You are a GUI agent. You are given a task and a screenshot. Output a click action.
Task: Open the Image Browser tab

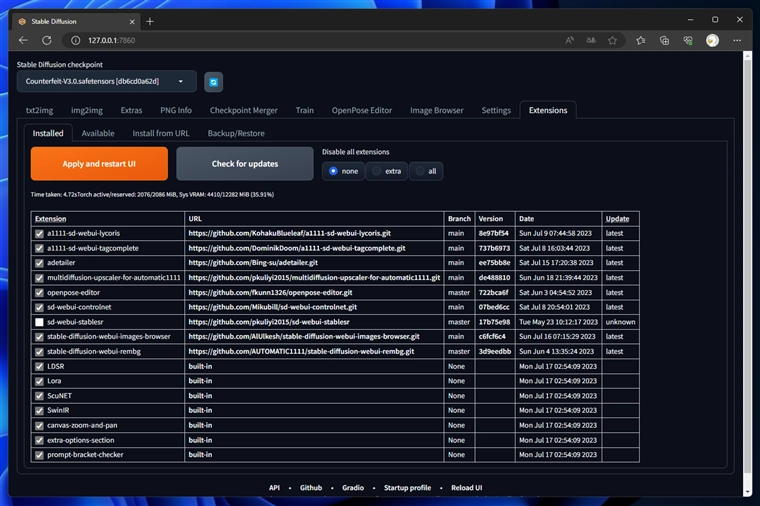(437, 111)
